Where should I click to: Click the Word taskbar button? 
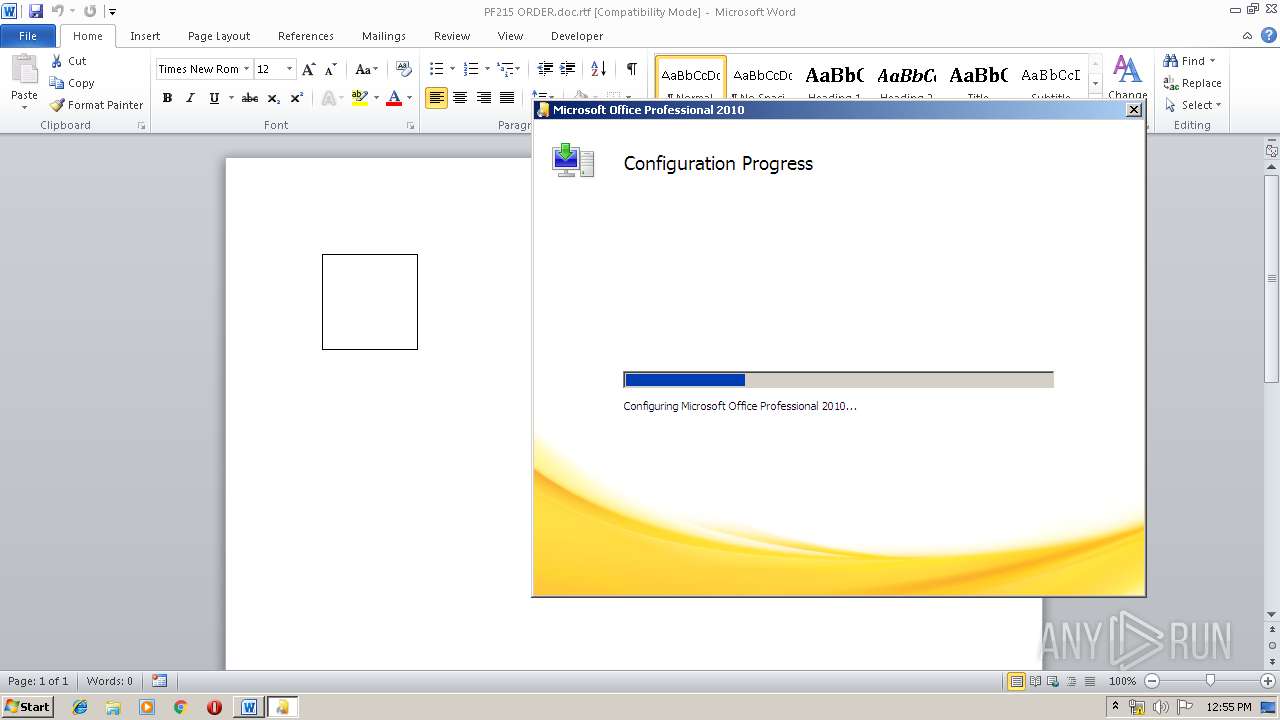[249, 707]
